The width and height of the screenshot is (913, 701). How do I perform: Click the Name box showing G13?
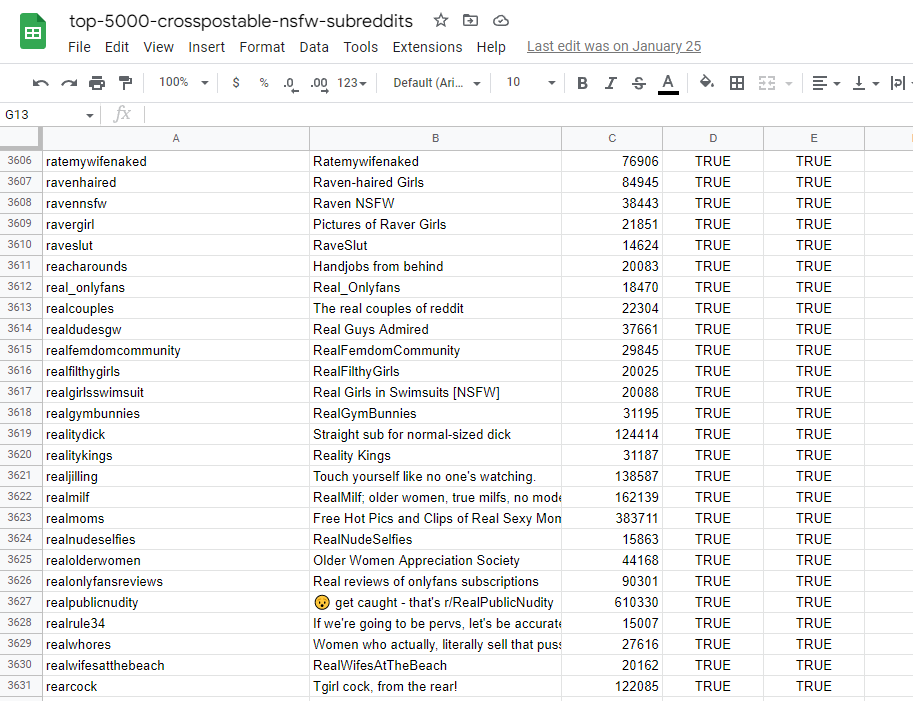pos(49,115)
